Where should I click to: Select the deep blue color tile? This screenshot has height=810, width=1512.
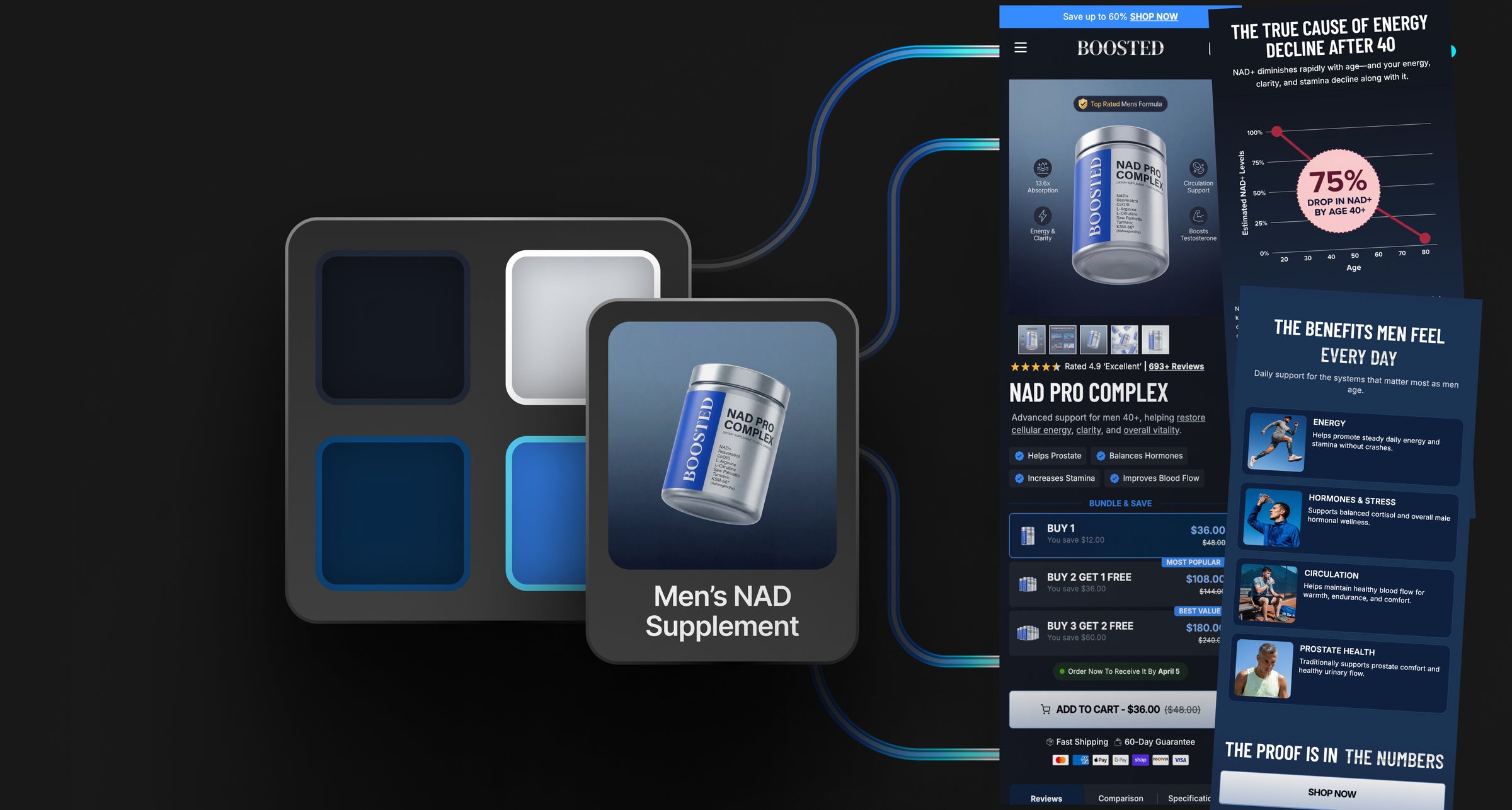pos(393,513)
